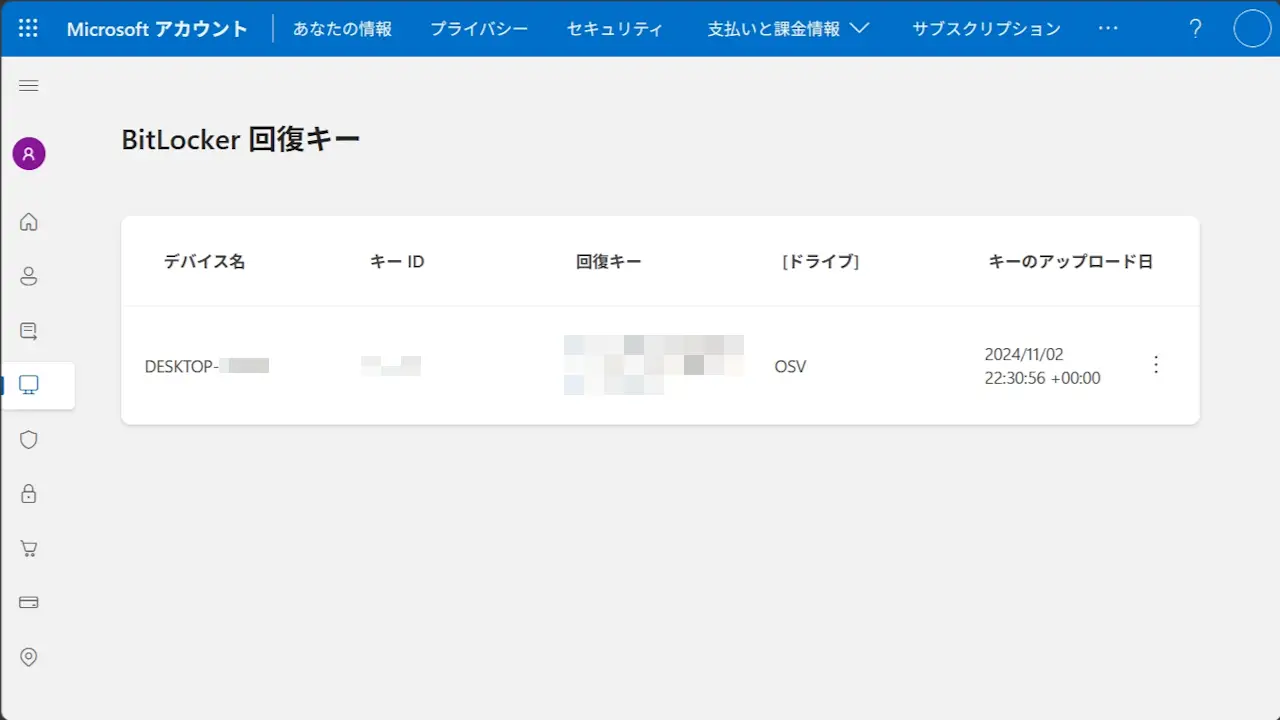Image resolution: width=1280 pixels, height=720 pixels.
Task: Open the Subscriptions sidebar icon with arrow
Action: tap(29, 330)
